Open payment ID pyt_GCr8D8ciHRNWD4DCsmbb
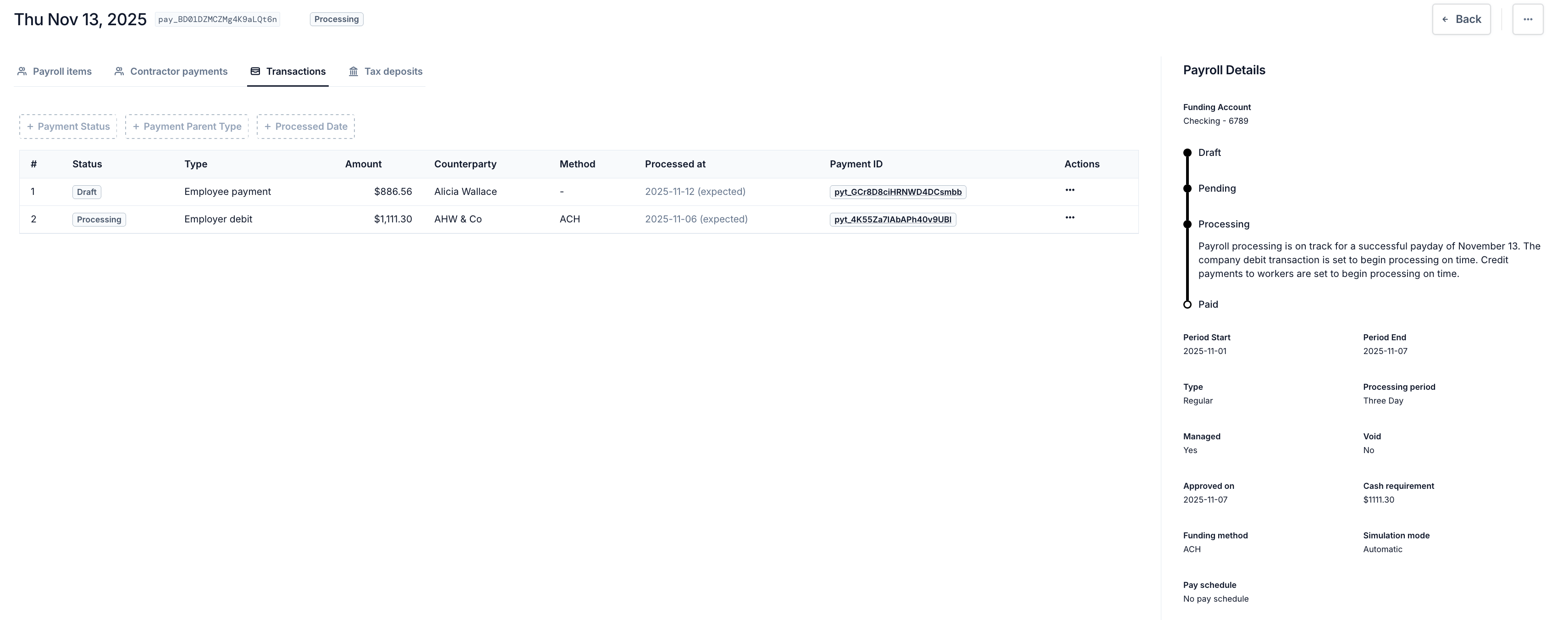Screen dimensions: 1568x620 [897, 192]
